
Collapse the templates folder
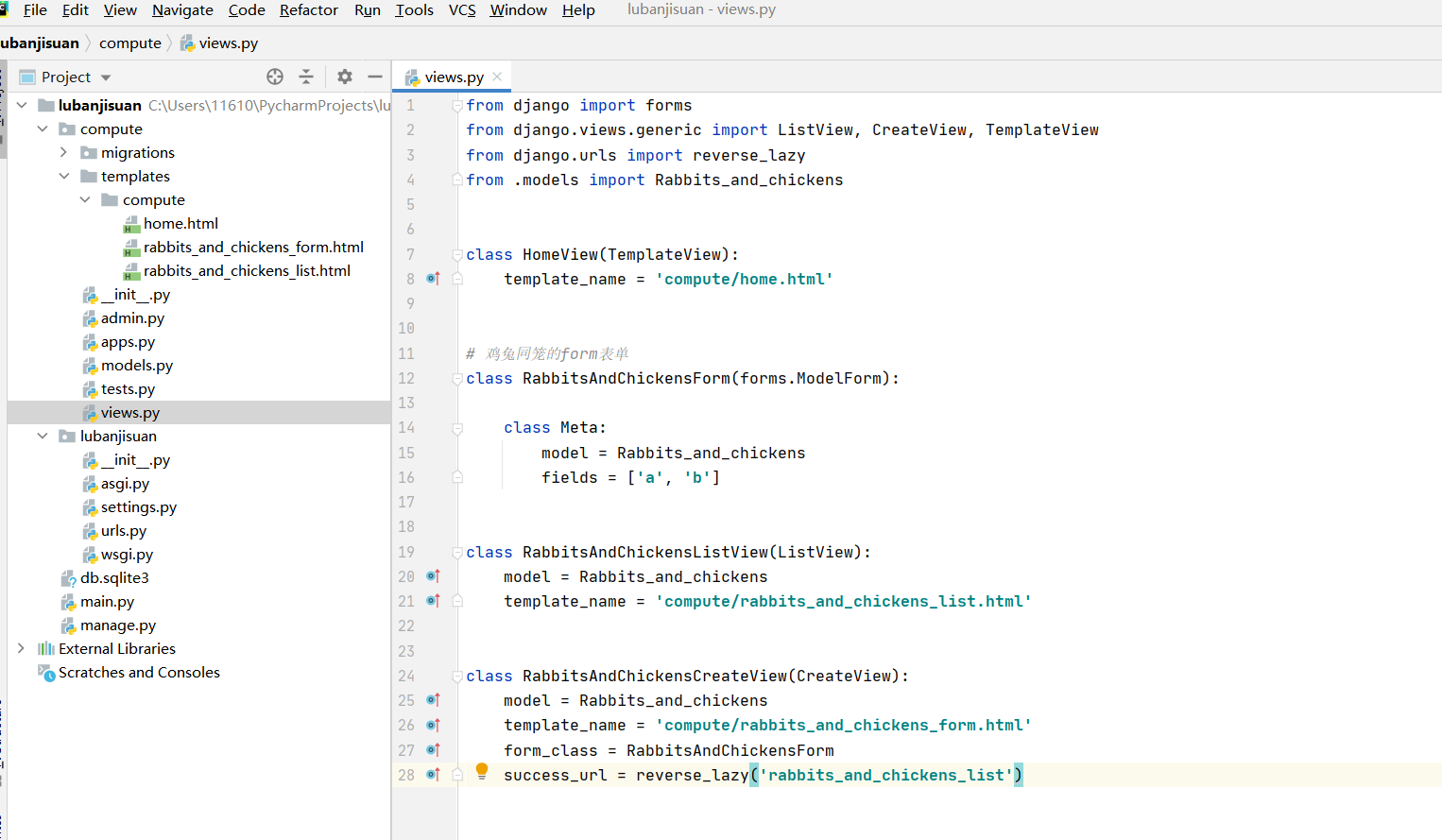coord(63,176)
